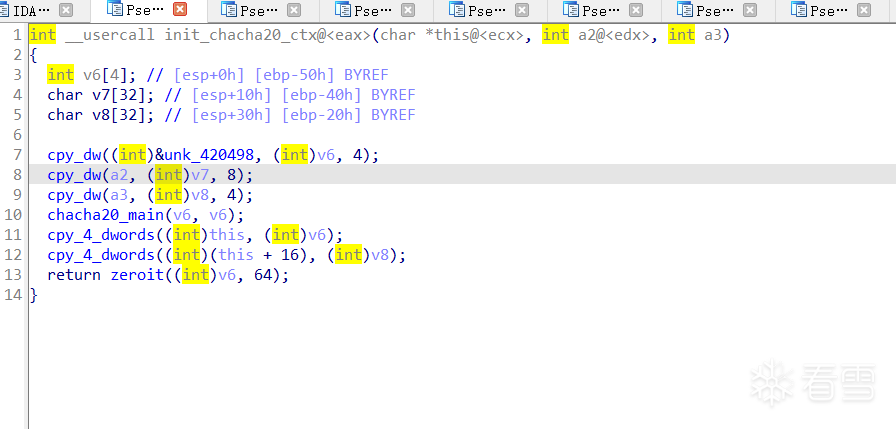Click the this@<ecx> parameter in signature

coord(479,35)
